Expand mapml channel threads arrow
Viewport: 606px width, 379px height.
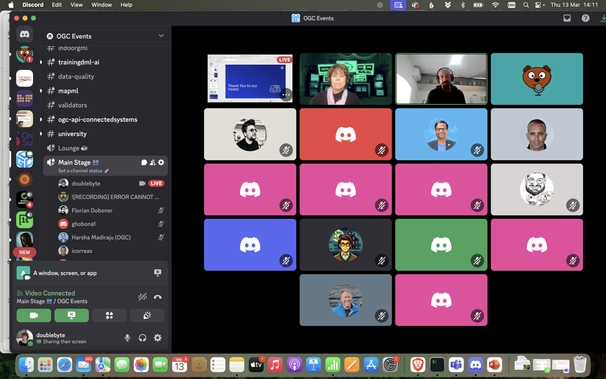pos(41,91)
